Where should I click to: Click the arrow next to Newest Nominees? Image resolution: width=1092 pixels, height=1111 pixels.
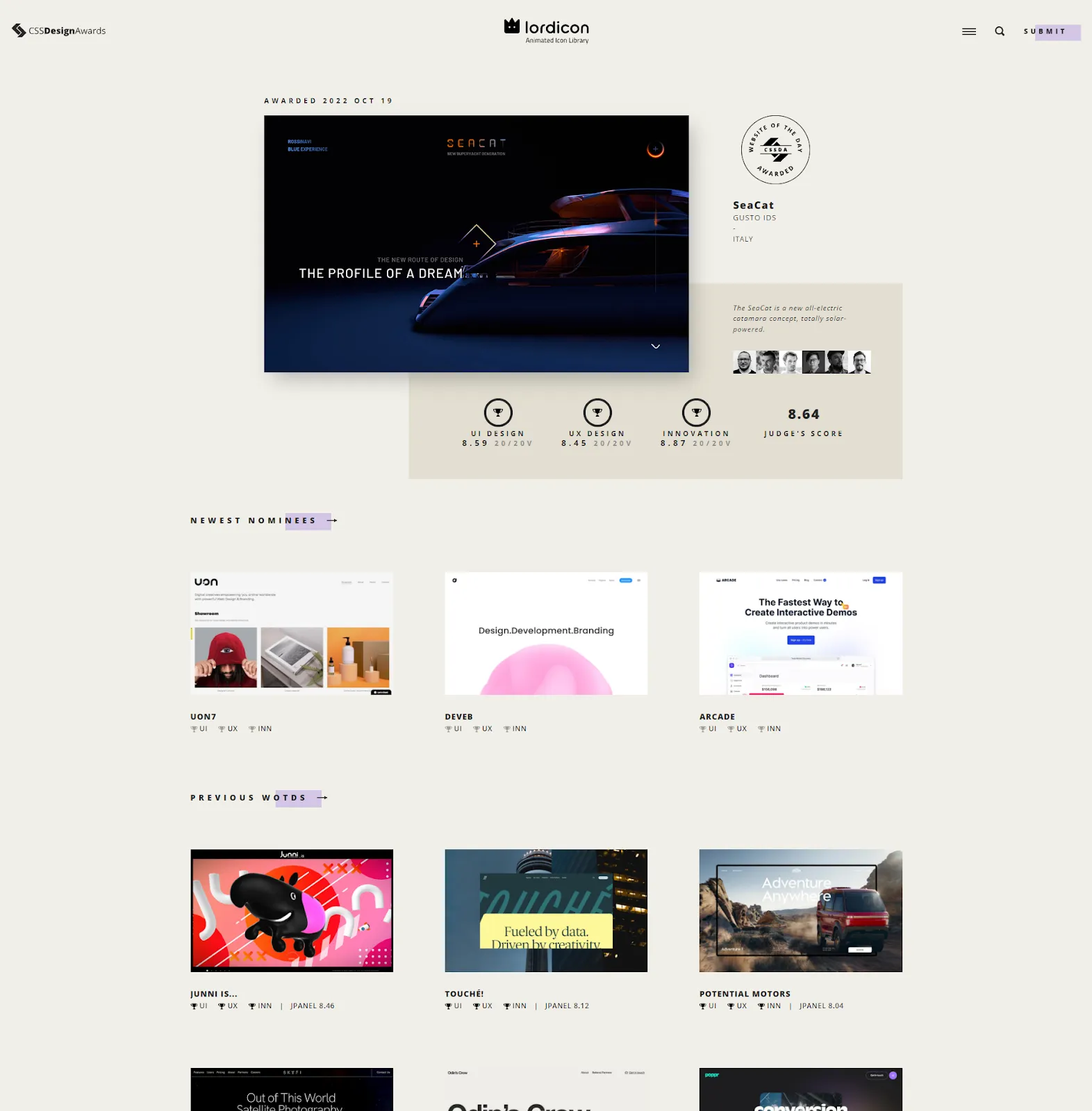[332, 520]
